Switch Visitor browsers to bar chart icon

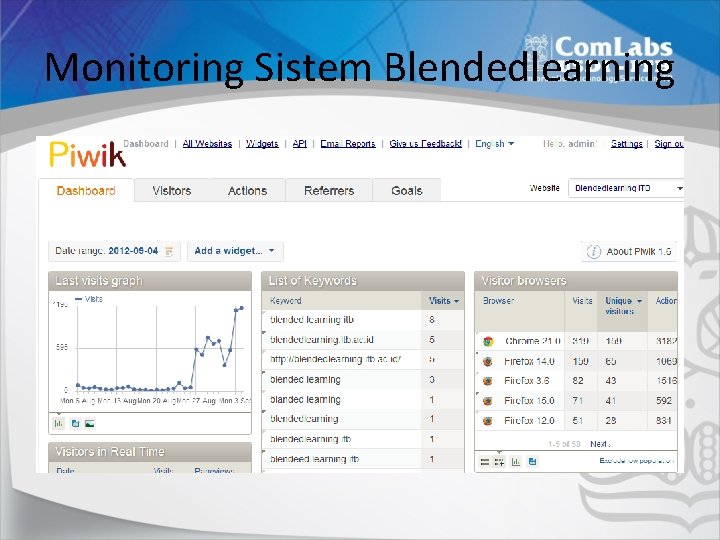click(516, 462)
